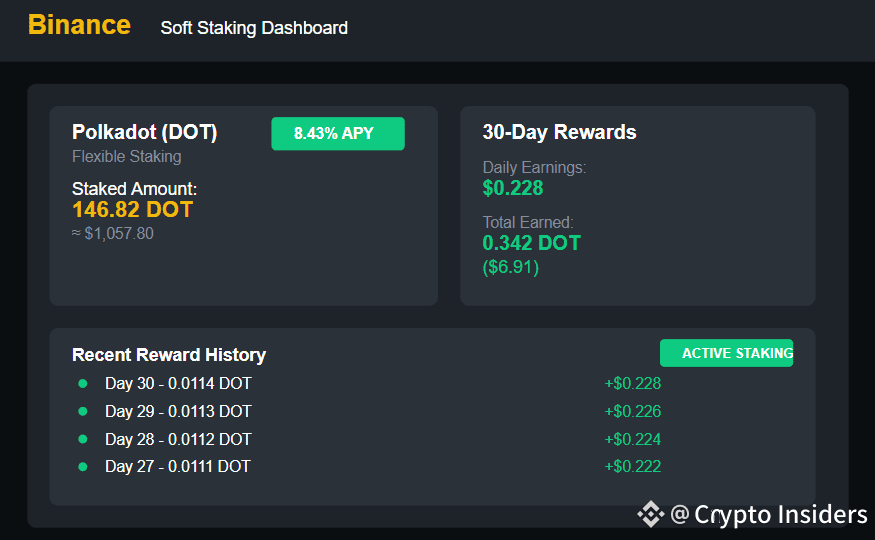Select the Day 30 - 0.0114 DOT entry

tap(178, 383)
